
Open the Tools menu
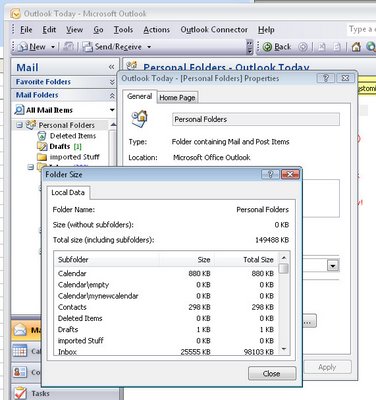coord(123,30)
